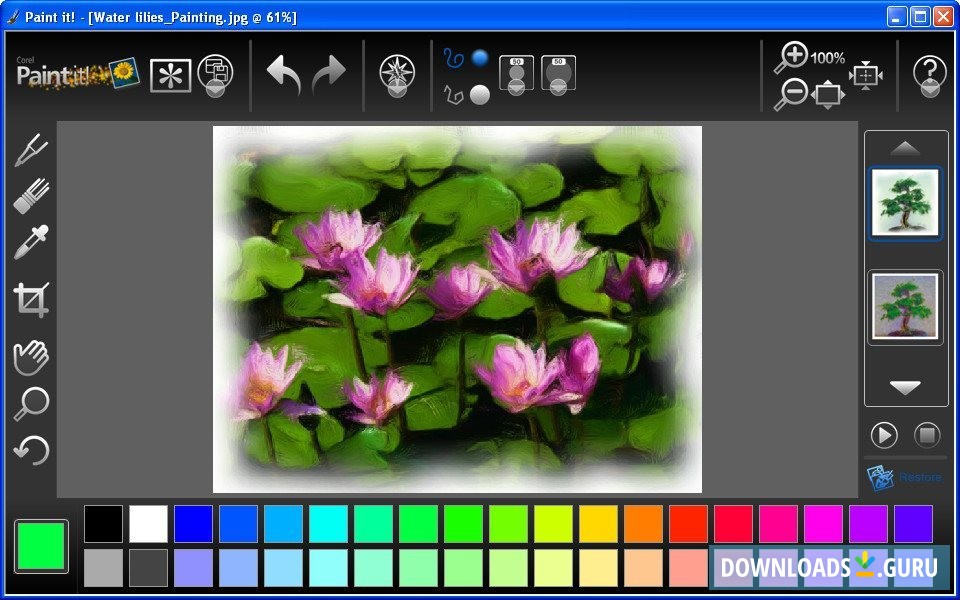The width and height of the screenshot is (960, 600).
Task: Click the asterisk framed button in top toolbar
Action: [x=171, y=75]
